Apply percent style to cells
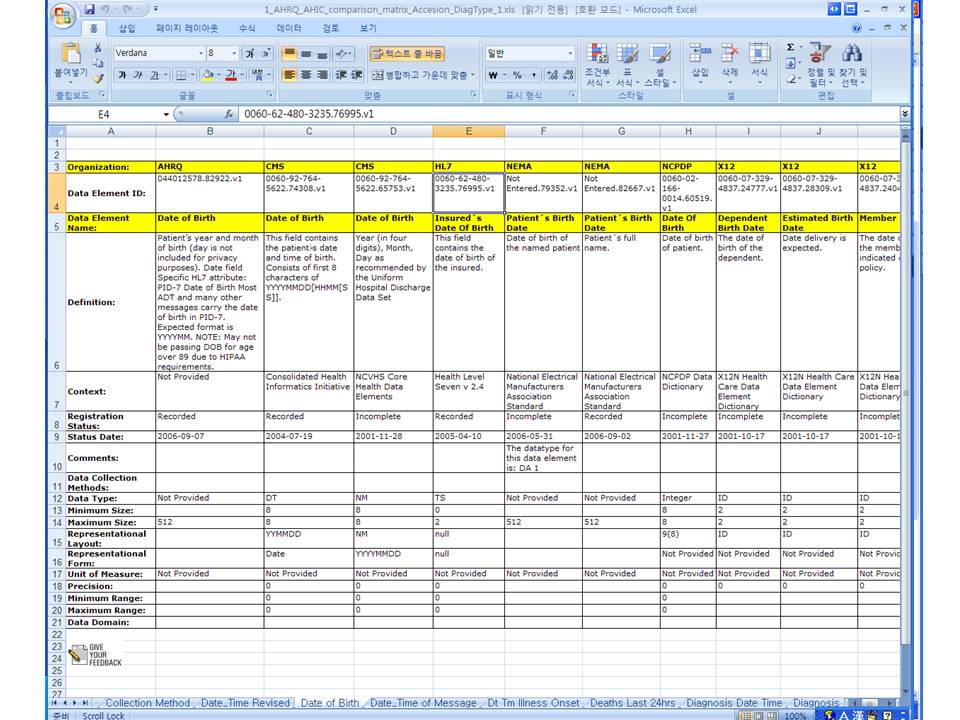 coord(518,75)
